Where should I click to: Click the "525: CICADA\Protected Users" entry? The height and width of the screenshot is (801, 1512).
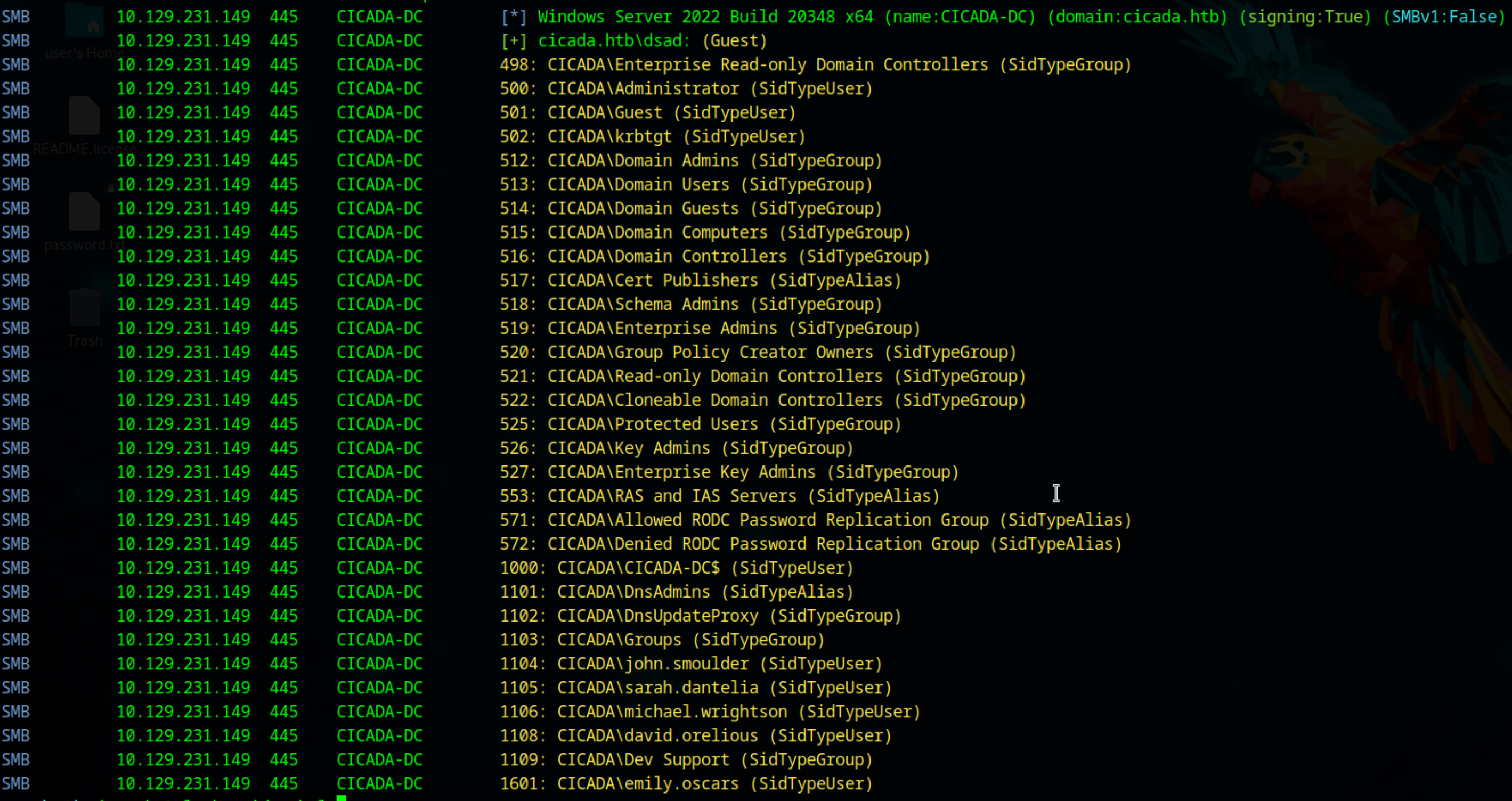coord(701,424)
